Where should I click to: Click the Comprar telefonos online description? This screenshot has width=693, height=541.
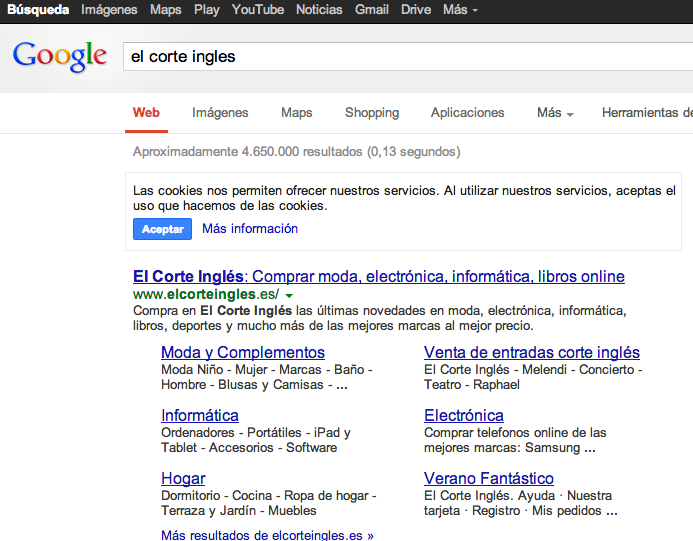click(515, 440)
